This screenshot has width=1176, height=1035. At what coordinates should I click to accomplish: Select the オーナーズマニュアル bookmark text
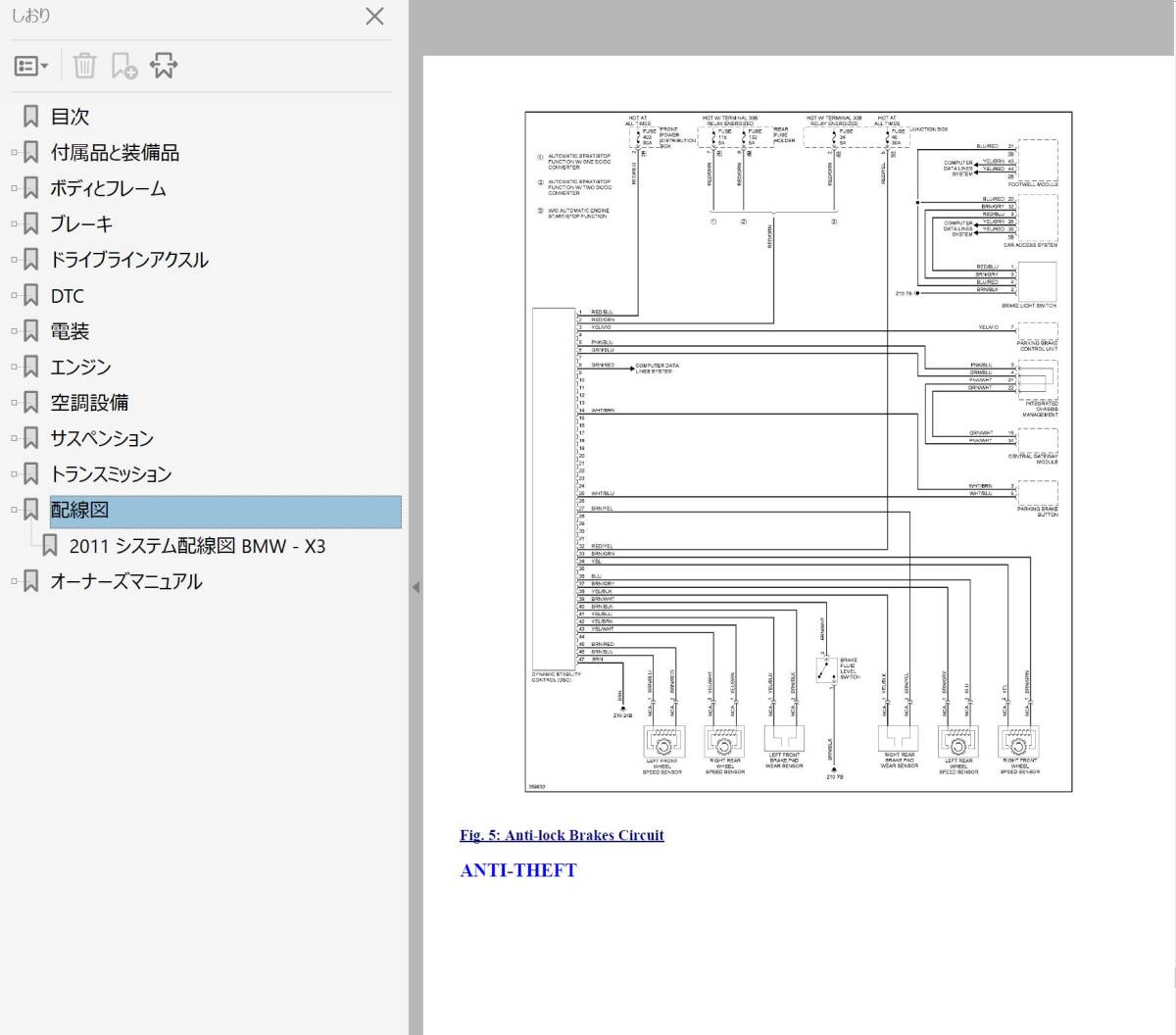[x=126, y=582]
